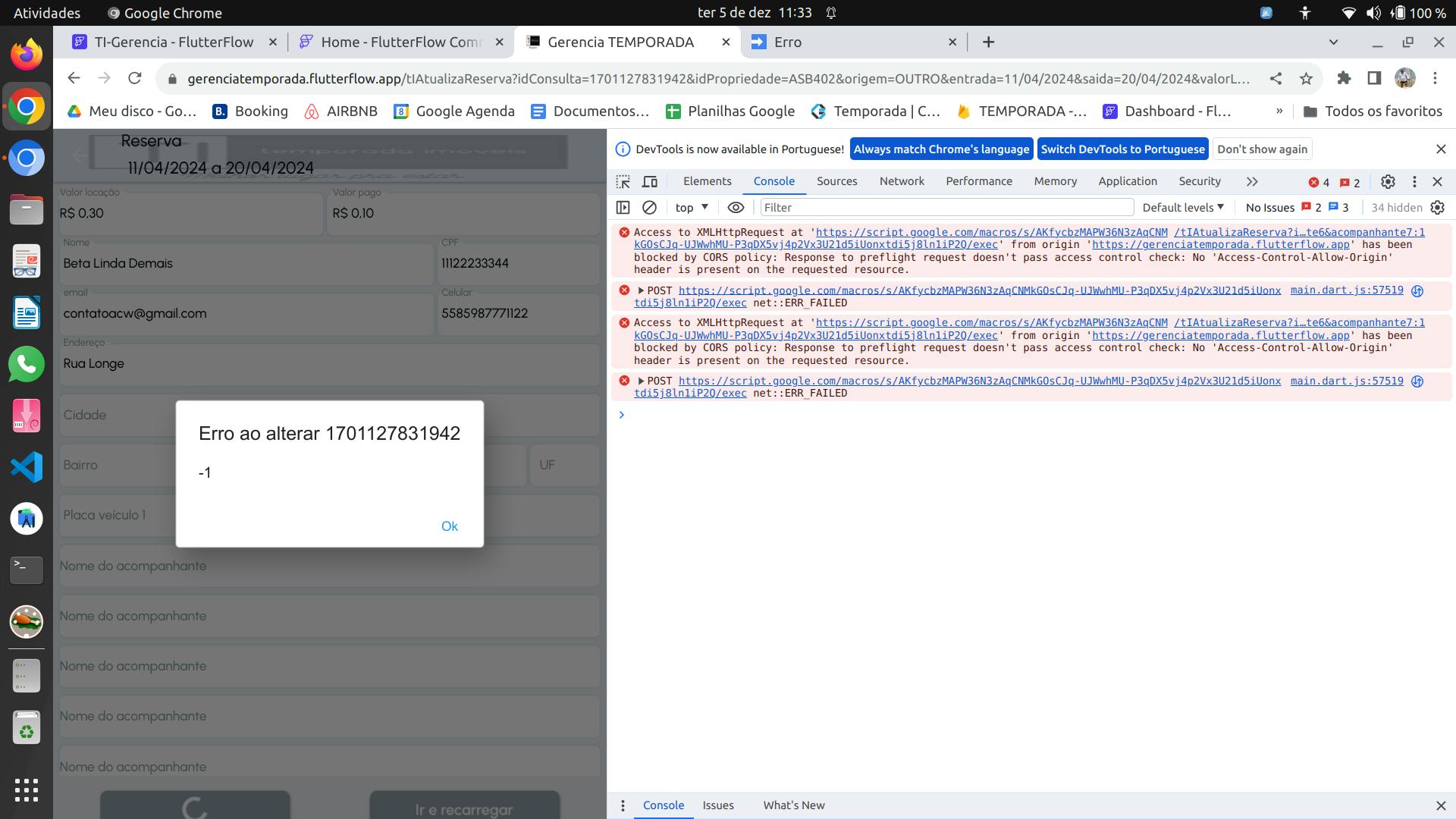Create live expression with the eye icon

736,208
